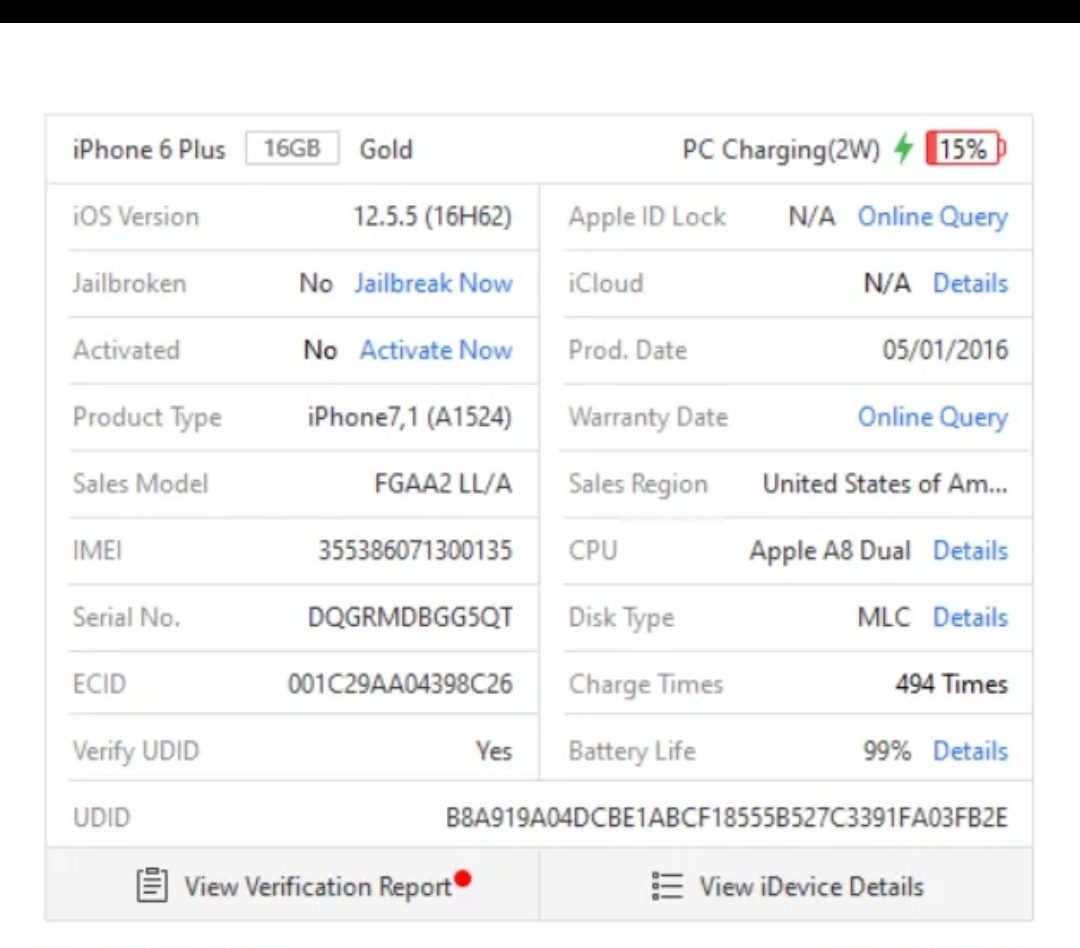Open View Verification Report

coord(293,885)
